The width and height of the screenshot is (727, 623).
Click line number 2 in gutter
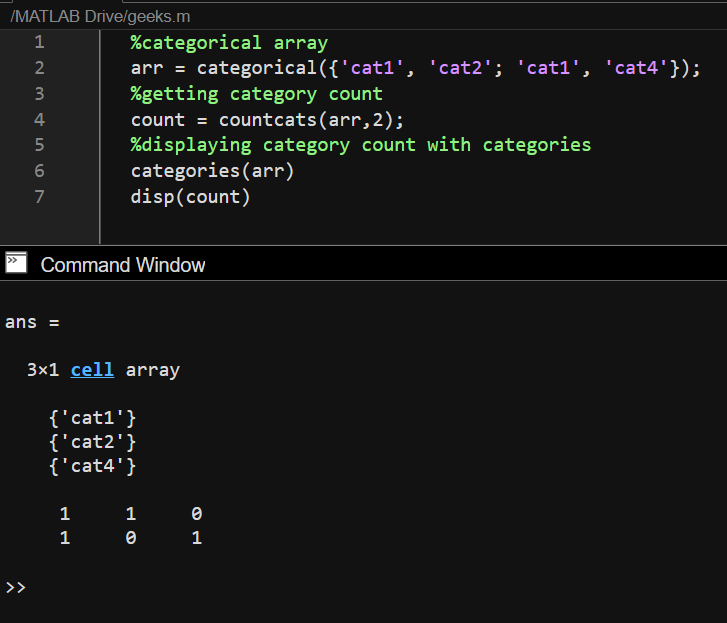click(39, 68)
